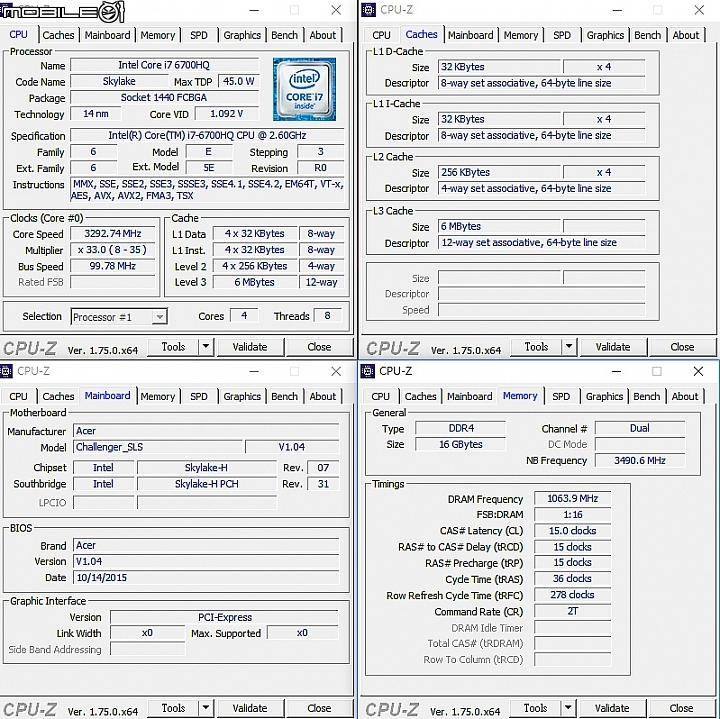Click the DRAM Frequency value 1063.9 MHz
Image resolution: width=720 pixels, height=719 pixels.
coord(573,499)
